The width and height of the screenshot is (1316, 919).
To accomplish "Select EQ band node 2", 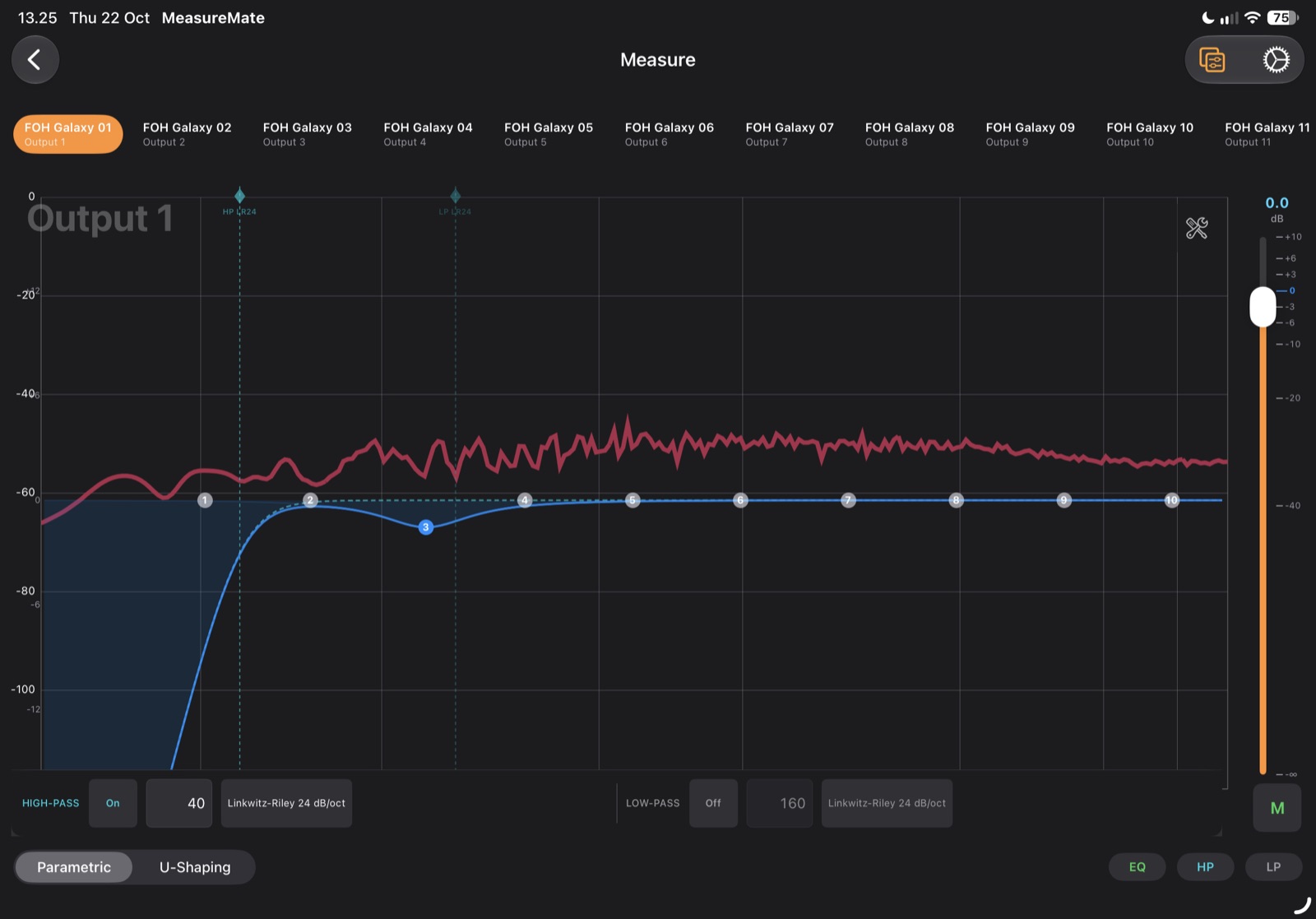I will 310,500.
